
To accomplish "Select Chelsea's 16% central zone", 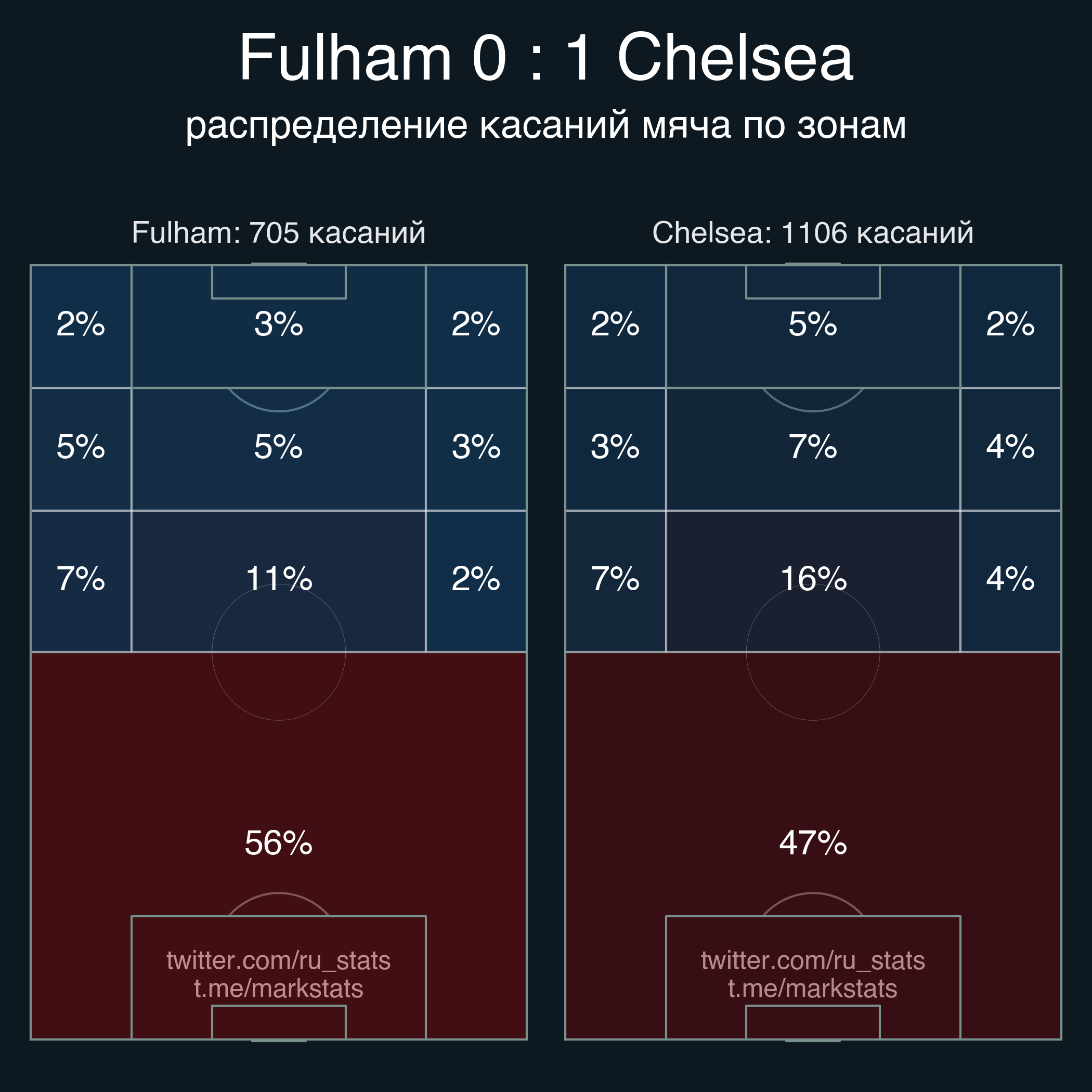I will pyautogui.click(x=813, y=578).
